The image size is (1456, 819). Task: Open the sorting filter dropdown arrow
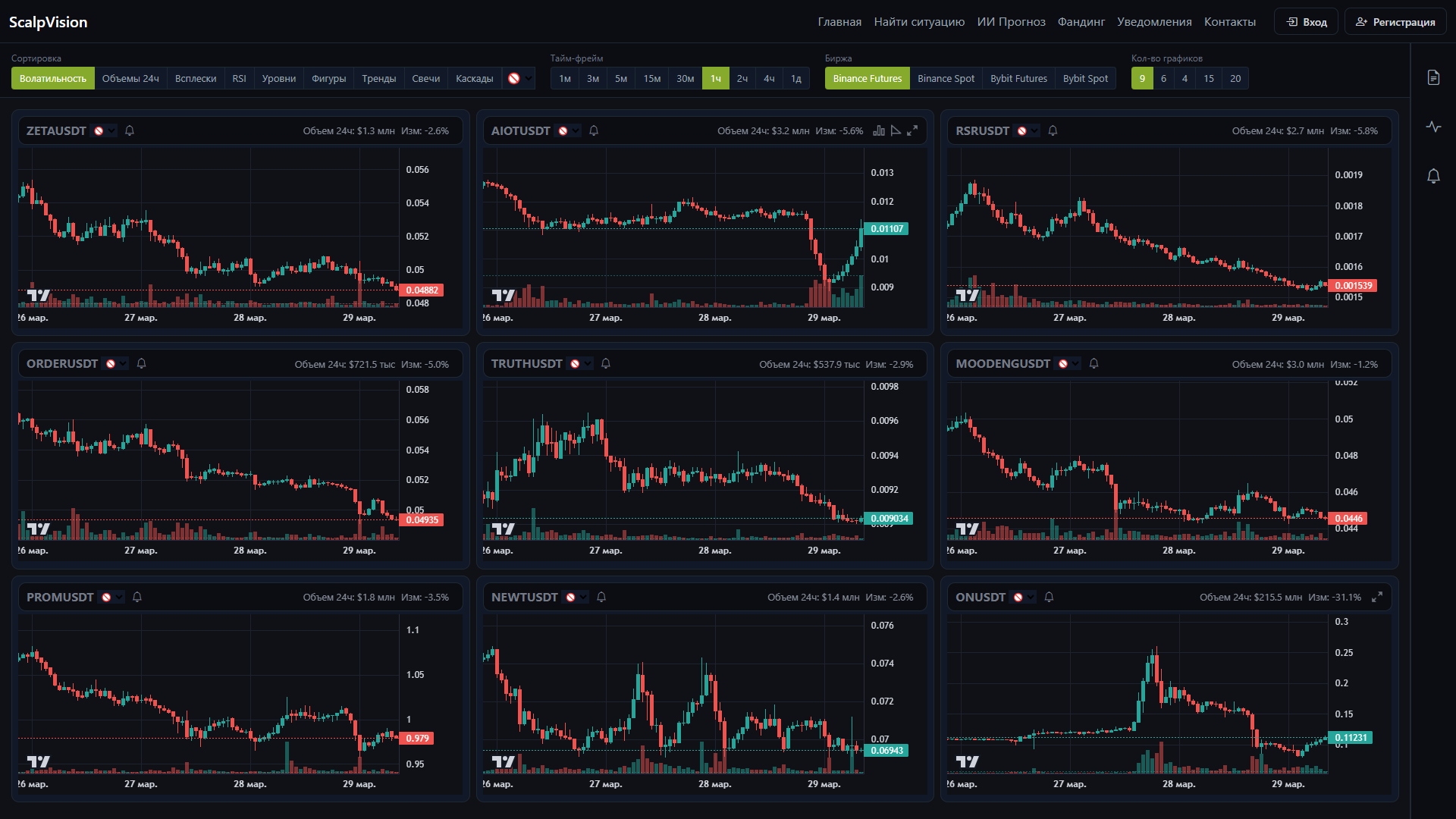click(x=529, y=78)
